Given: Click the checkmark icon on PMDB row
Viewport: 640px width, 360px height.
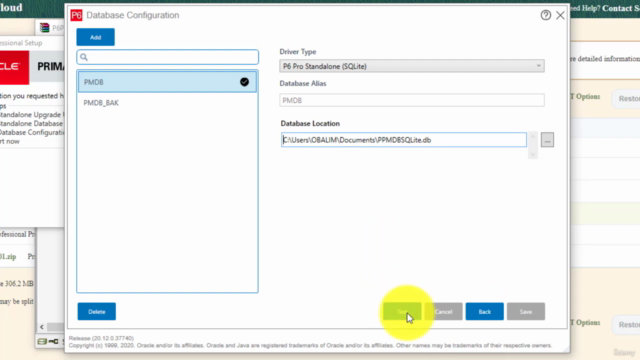Looking at the screenshot, I should (244, 82).
